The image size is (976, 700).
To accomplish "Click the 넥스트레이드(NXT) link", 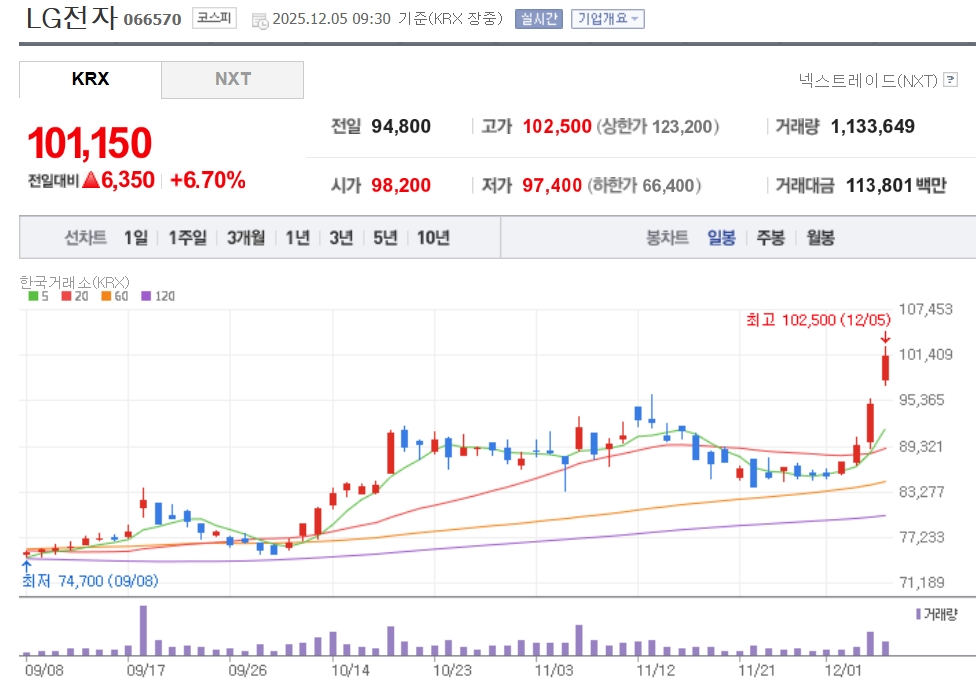I will pos(868,80).
